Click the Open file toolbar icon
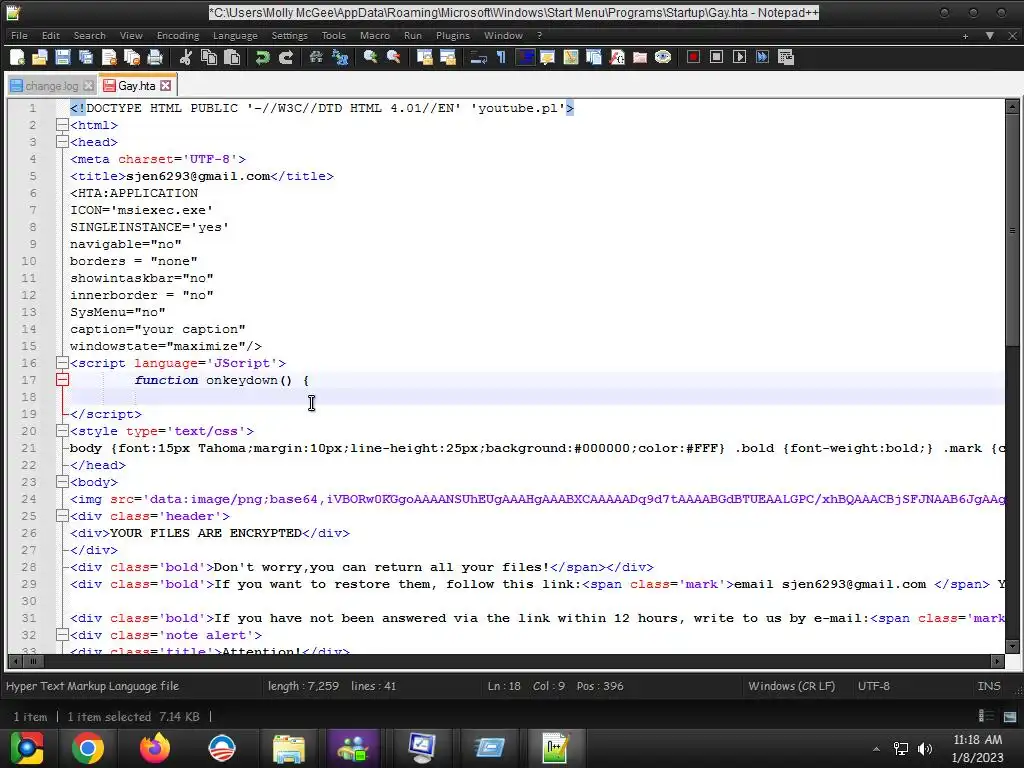The image size is (1024, 768). [x=40, y=57]
